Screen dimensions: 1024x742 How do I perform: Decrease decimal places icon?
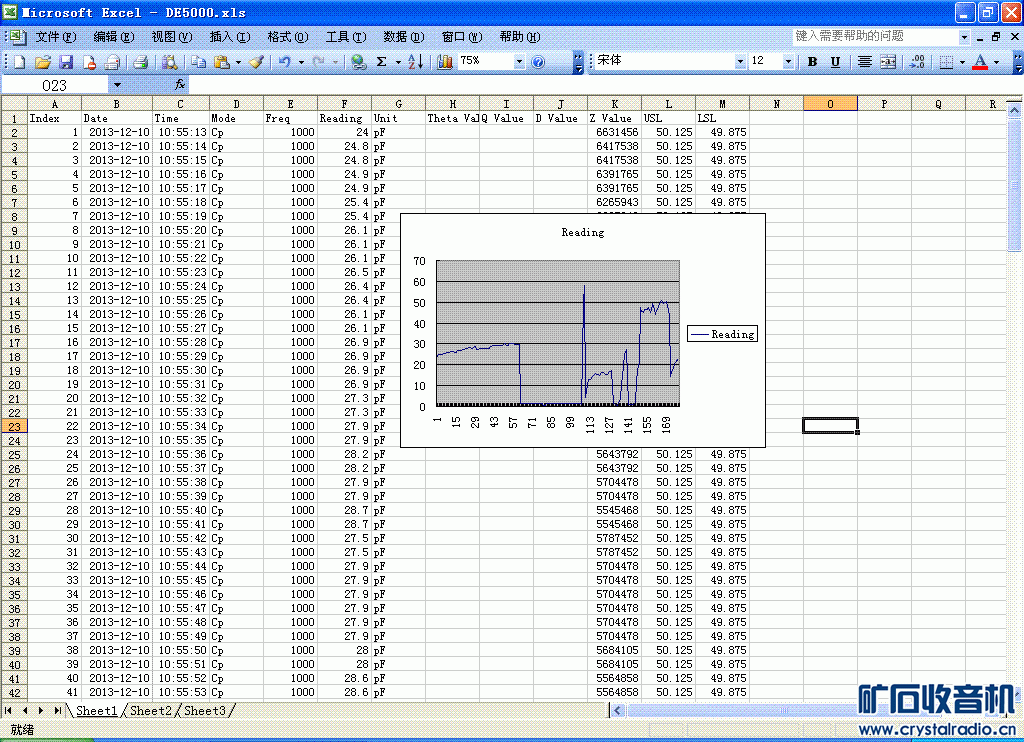click(917, 62)
